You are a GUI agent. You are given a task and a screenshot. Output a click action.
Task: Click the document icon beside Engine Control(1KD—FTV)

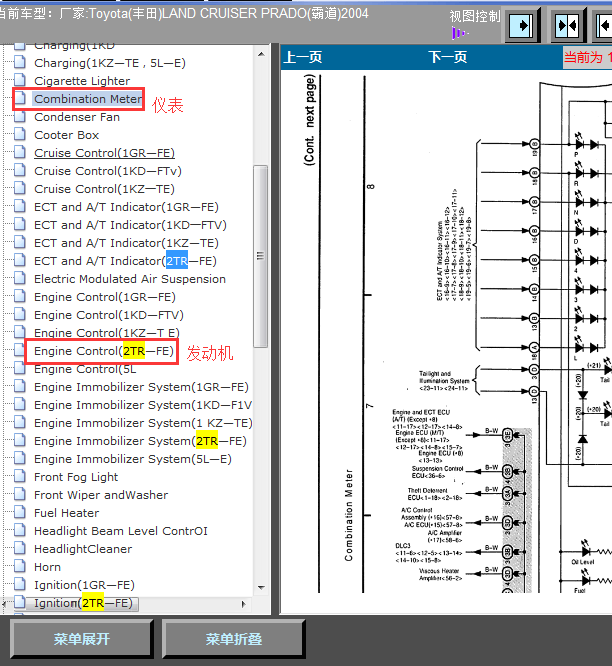(x=20, y=314)
